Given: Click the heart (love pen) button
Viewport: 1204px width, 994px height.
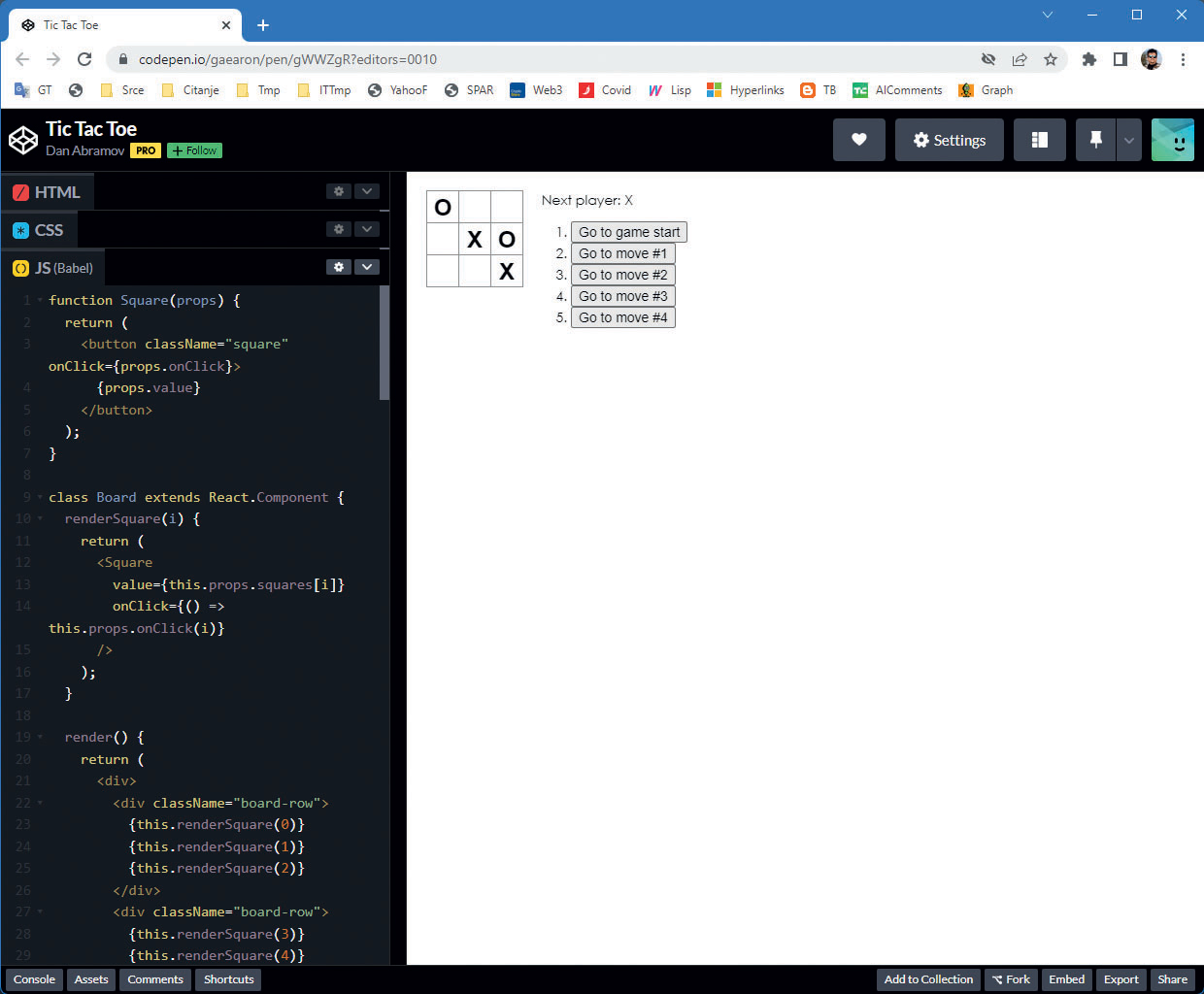Looking at the screenshot, I should point(858,140).
